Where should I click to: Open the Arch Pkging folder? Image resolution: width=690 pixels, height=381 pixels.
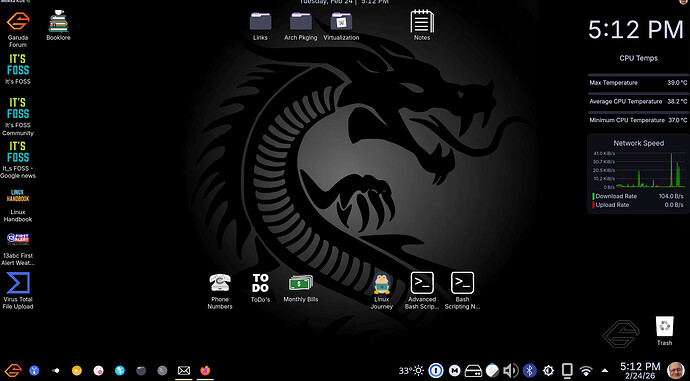pos(301,26)
